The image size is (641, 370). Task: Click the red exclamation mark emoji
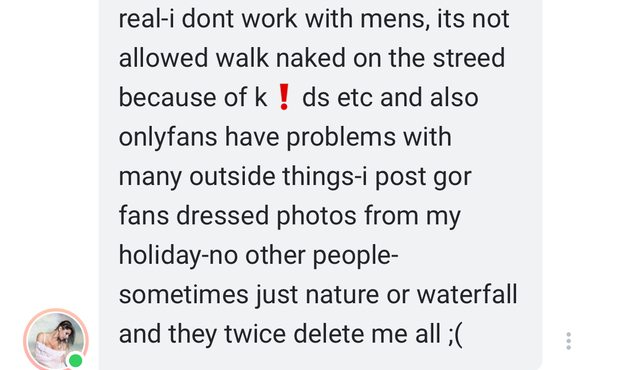(284, 97)
